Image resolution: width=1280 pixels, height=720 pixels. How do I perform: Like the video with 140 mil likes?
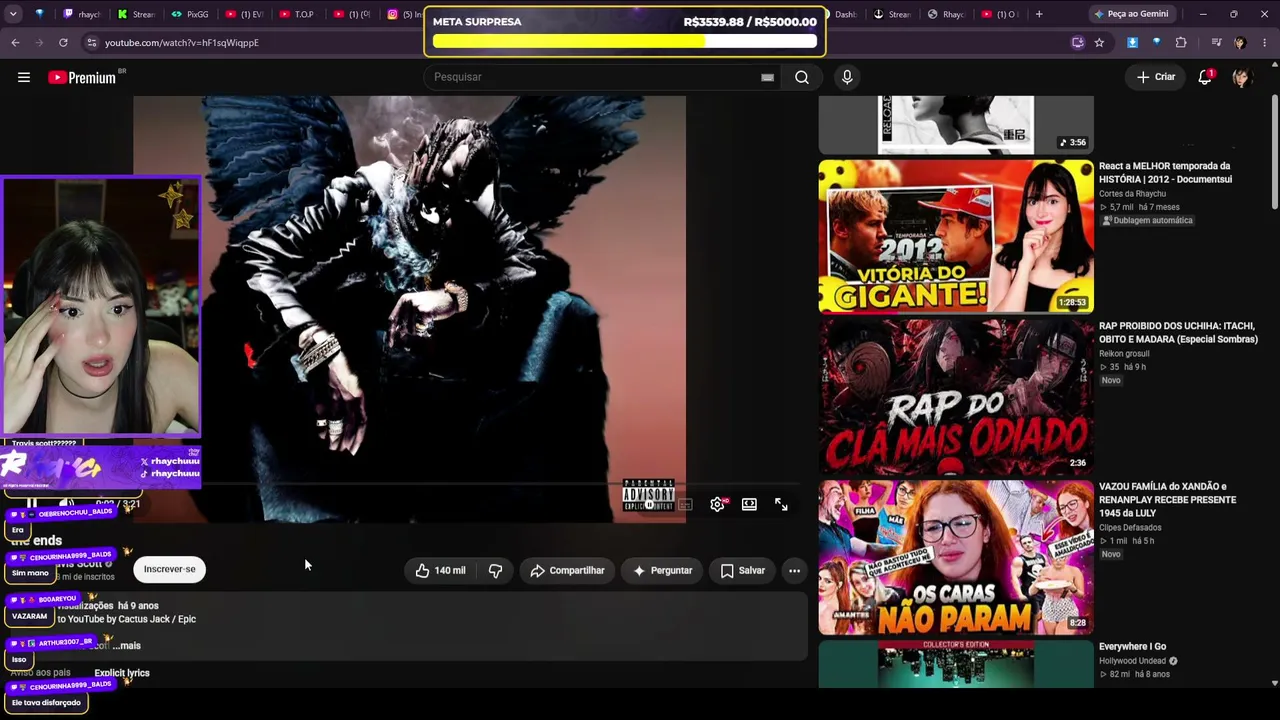point(440,570)
